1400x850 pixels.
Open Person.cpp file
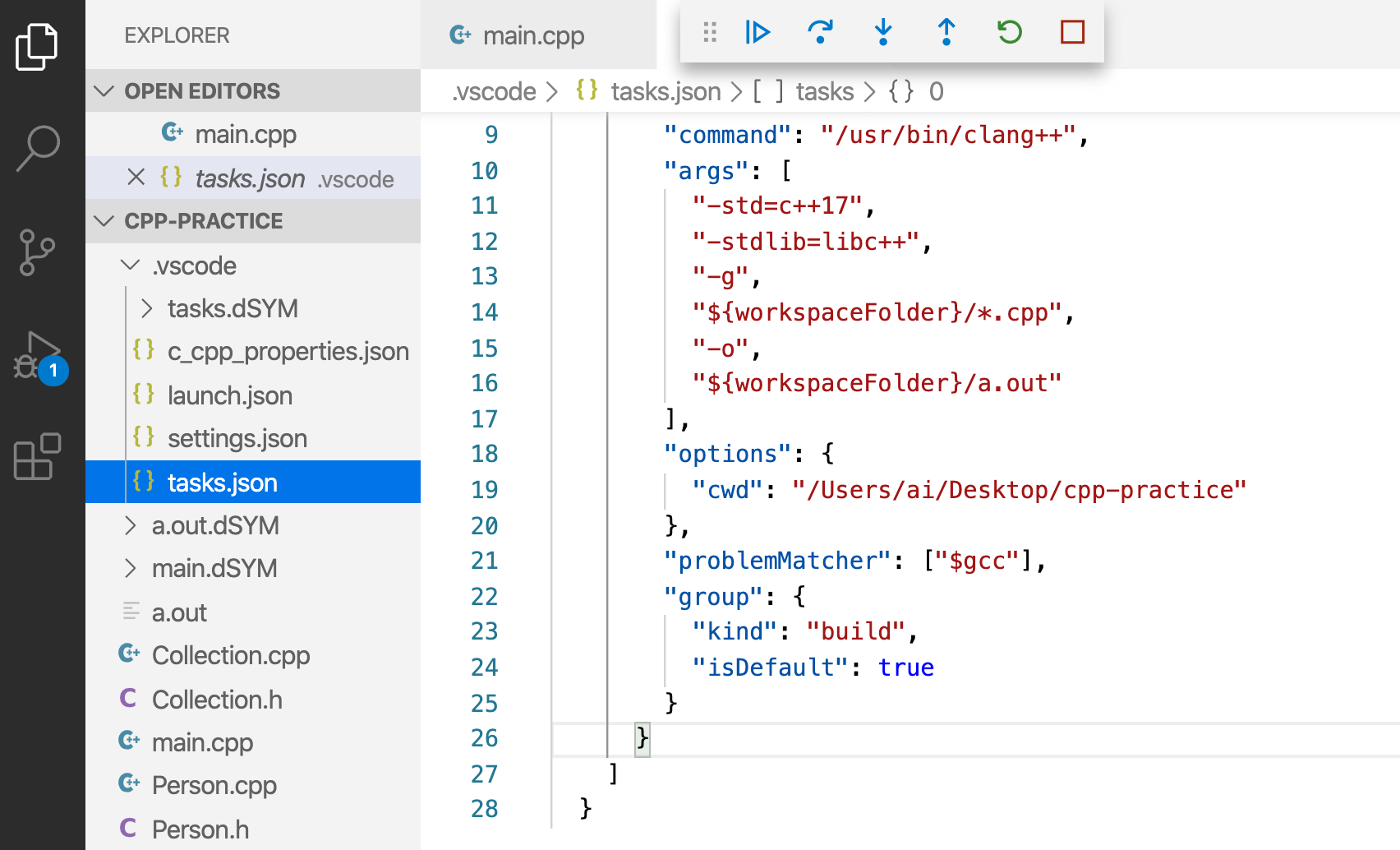click(x=253, y=785)
